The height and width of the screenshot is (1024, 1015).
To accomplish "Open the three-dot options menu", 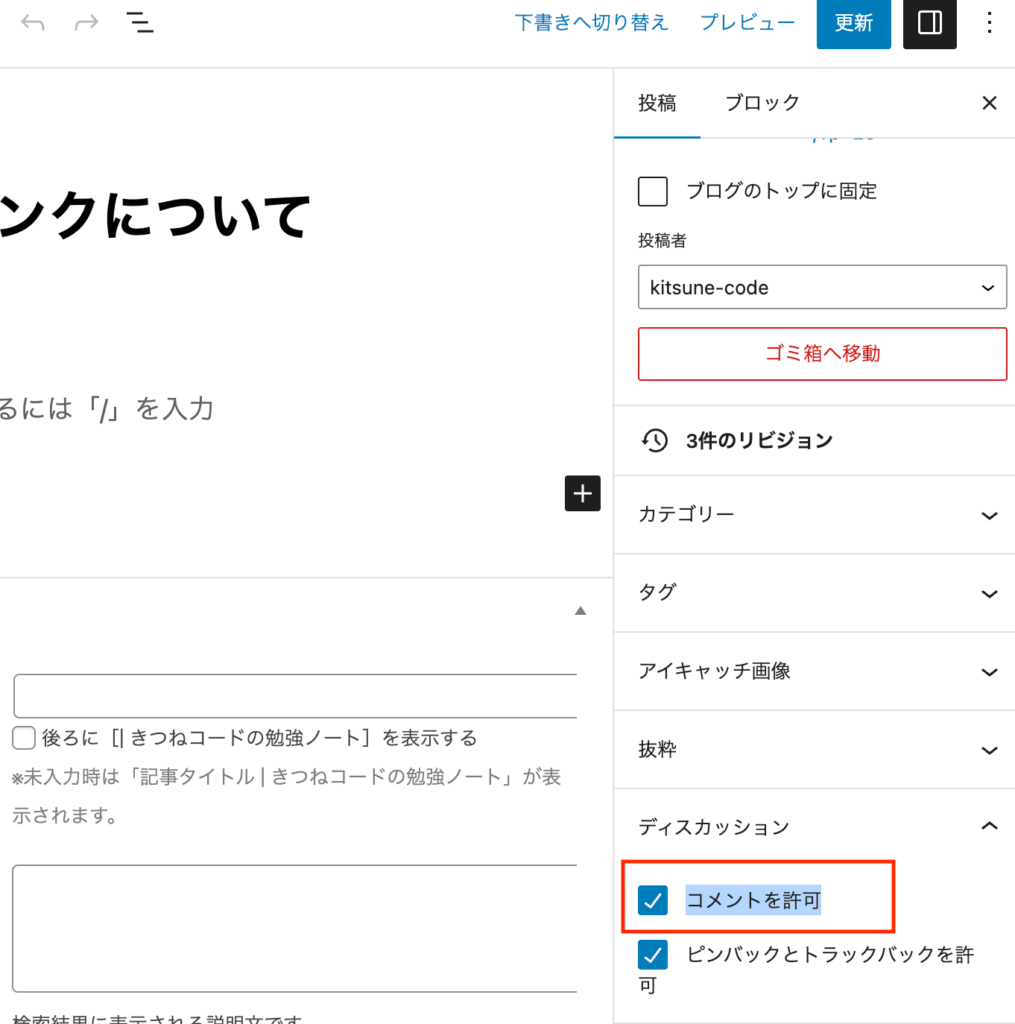I will coord(990,23).
